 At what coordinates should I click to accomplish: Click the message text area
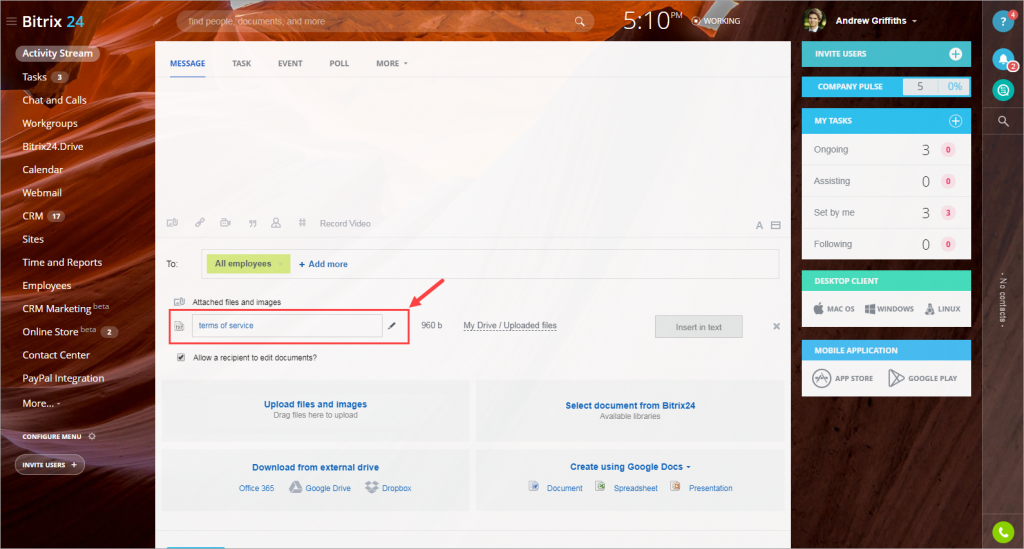coord(473,144)
